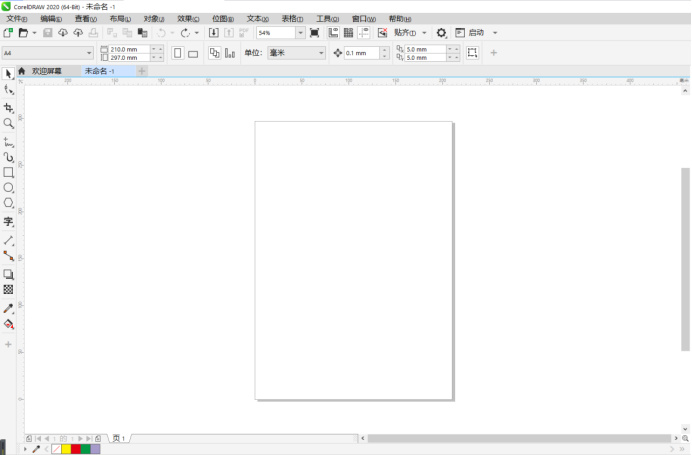Screen dimensions: 692x455
Task: Expand the document palette flyout arrow
Action: [x=25, y=449]
